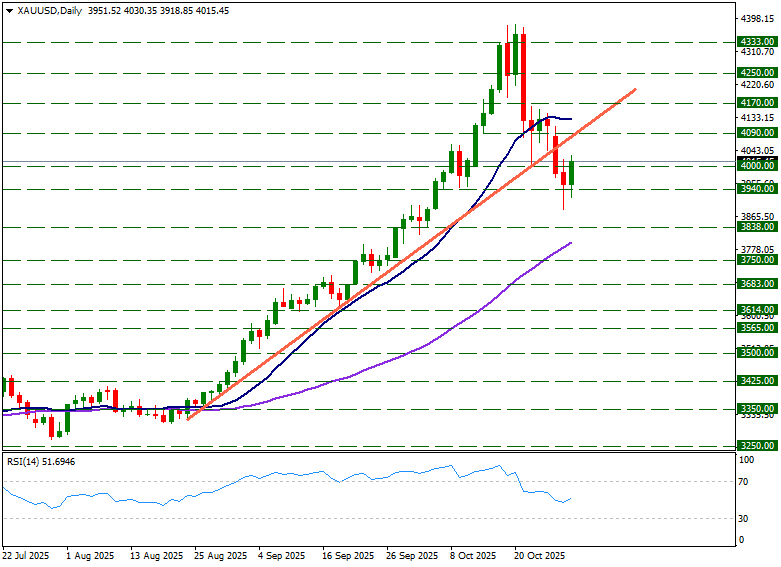Click the RSI 70 level axis label

tap(744, 482)
